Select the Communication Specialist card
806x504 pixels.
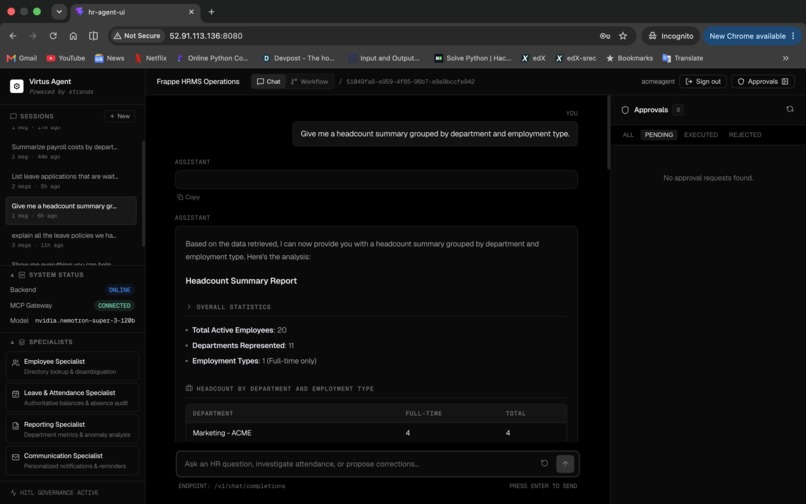pos(72,460)
